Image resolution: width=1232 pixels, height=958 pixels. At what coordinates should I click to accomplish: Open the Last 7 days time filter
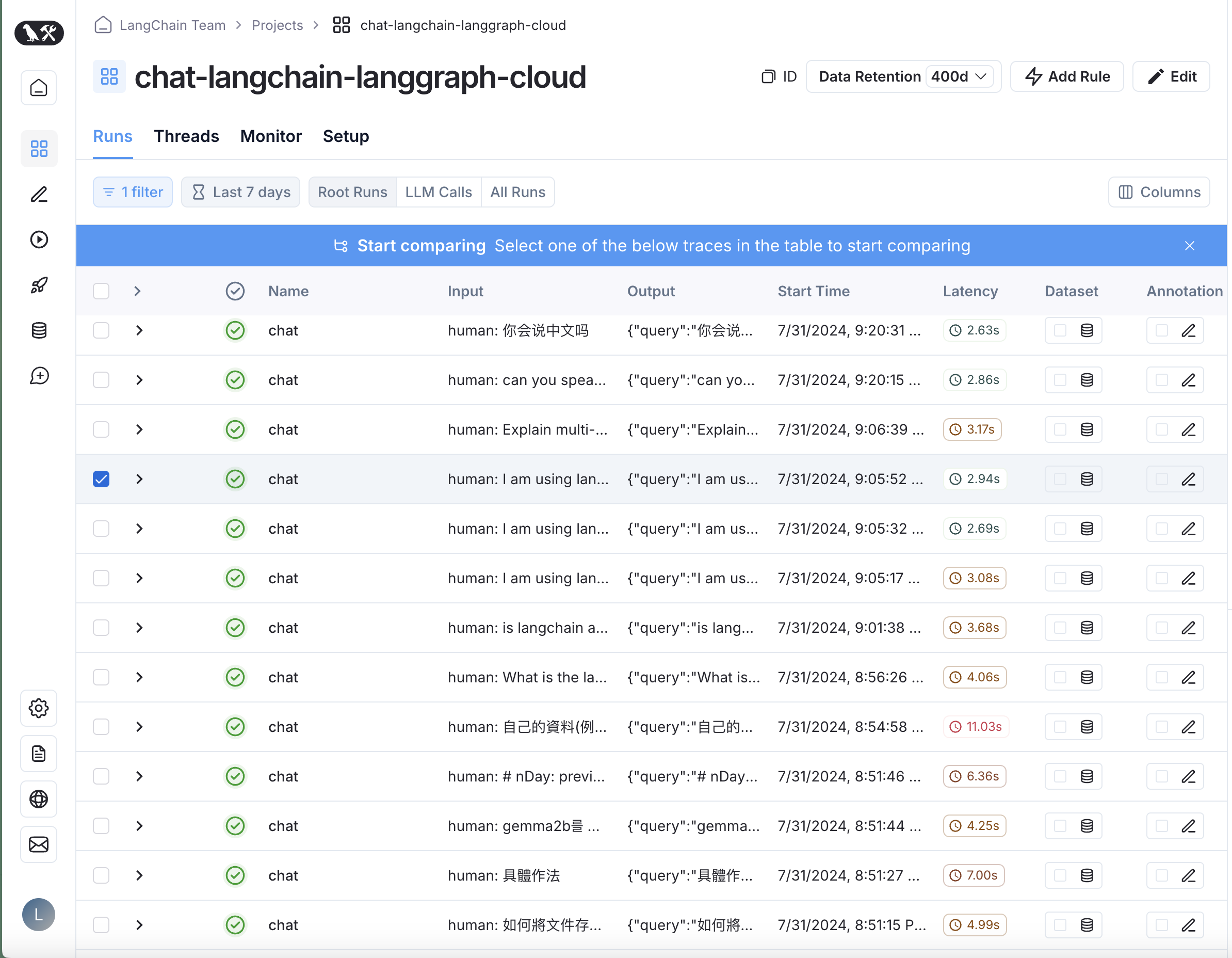point(241,192)
